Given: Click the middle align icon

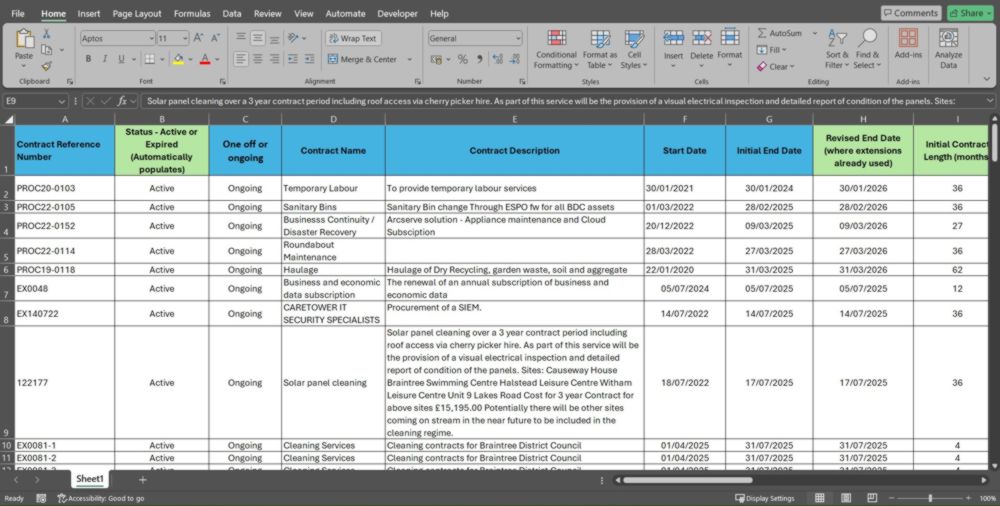Looking at the screenshot, I should click(258, 38).
